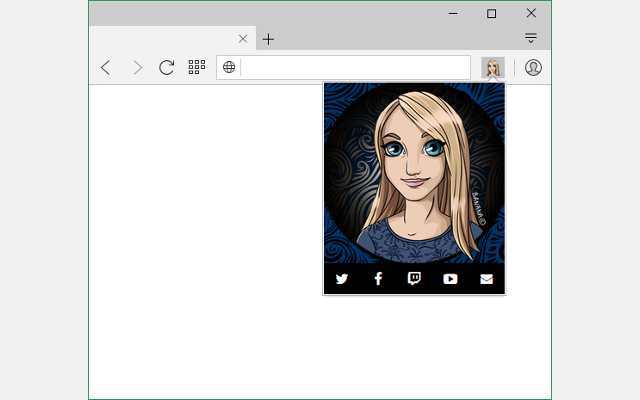
Task: Open the Twitch channel icon
Action: pyautogui.click(x=414, y=279)
